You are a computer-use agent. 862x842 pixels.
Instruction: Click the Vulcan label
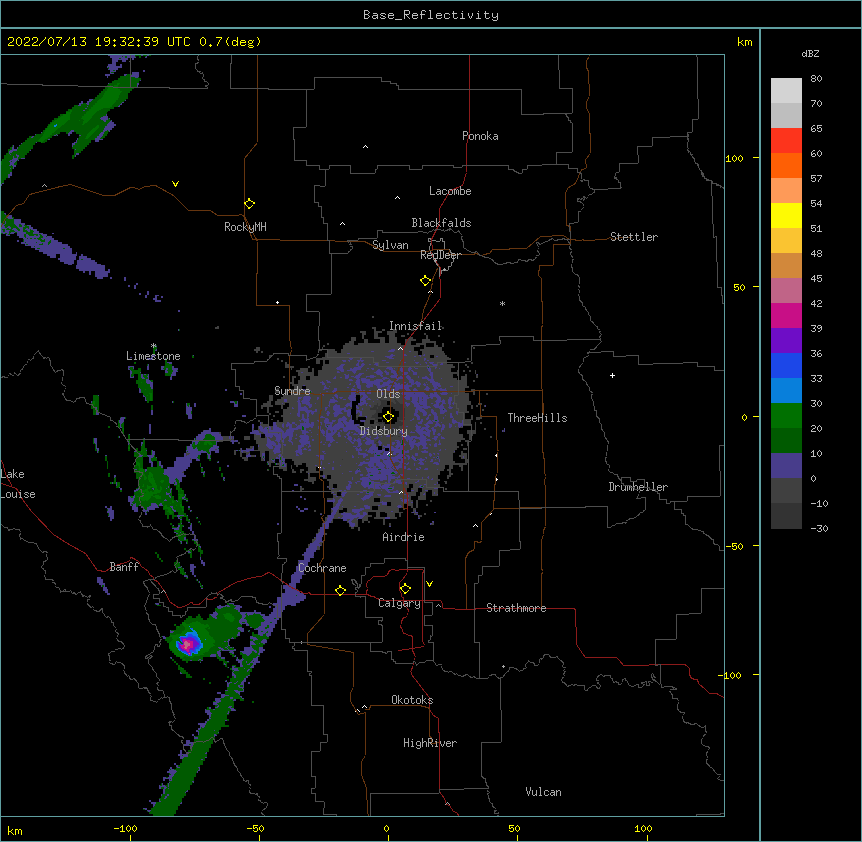pos(543,792)
